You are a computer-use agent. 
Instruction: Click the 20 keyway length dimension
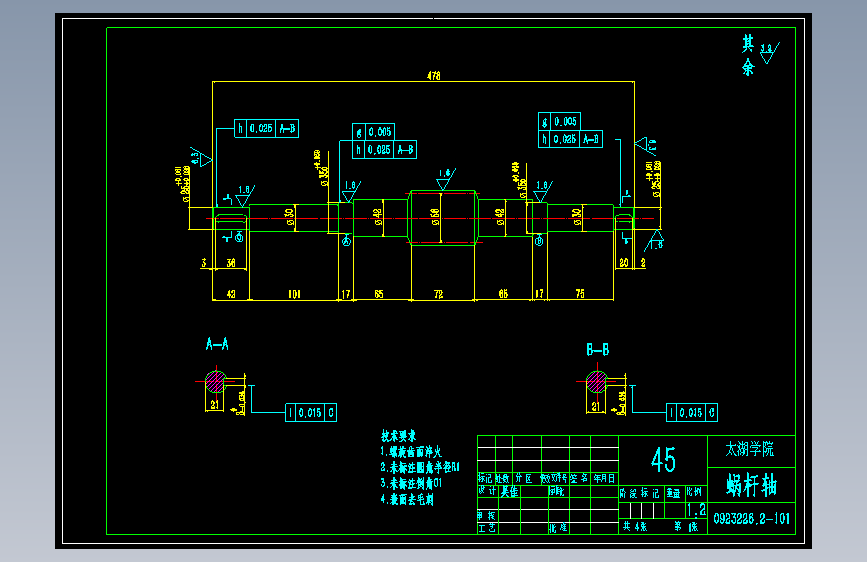point(624,263)
